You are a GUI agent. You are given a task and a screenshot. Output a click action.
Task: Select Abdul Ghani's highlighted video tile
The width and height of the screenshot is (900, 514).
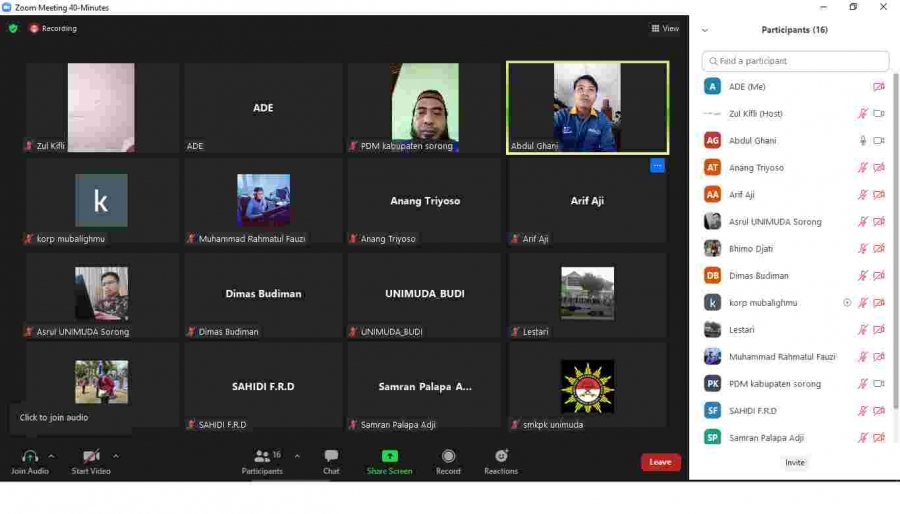pos(587,107)
